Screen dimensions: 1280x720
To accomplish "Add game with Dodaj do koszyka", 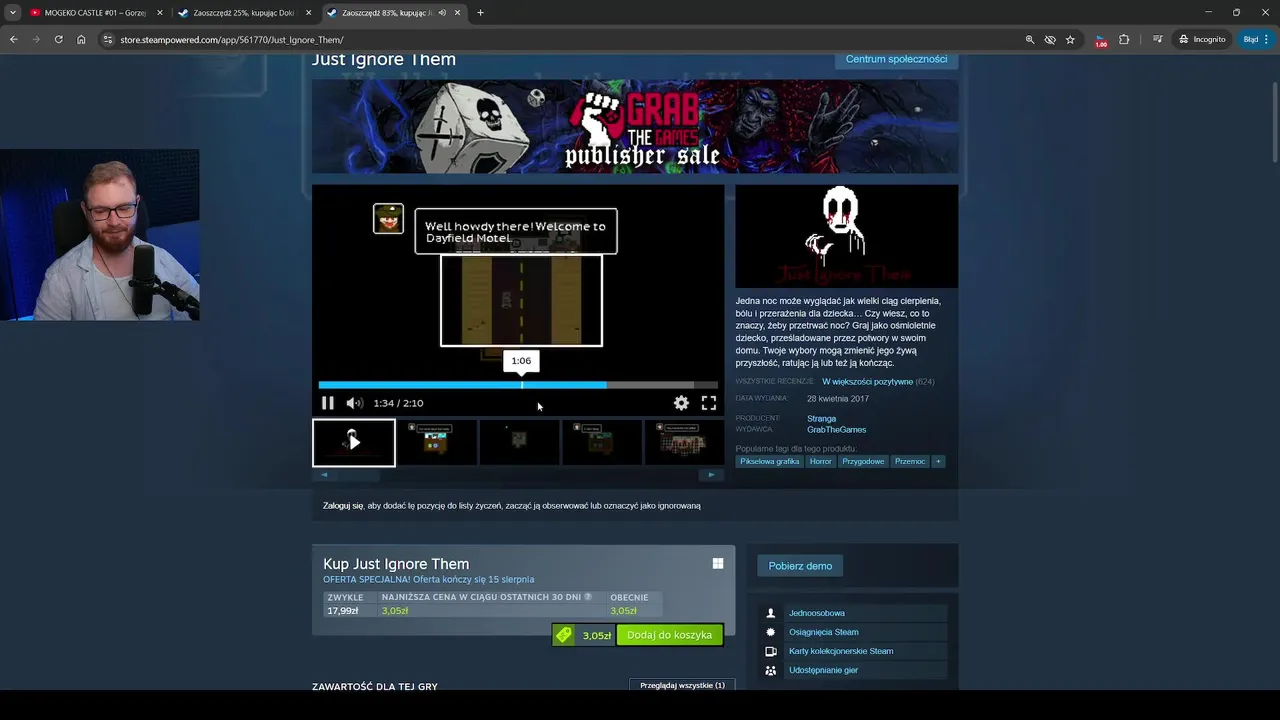I will click(x=669, y=635).
